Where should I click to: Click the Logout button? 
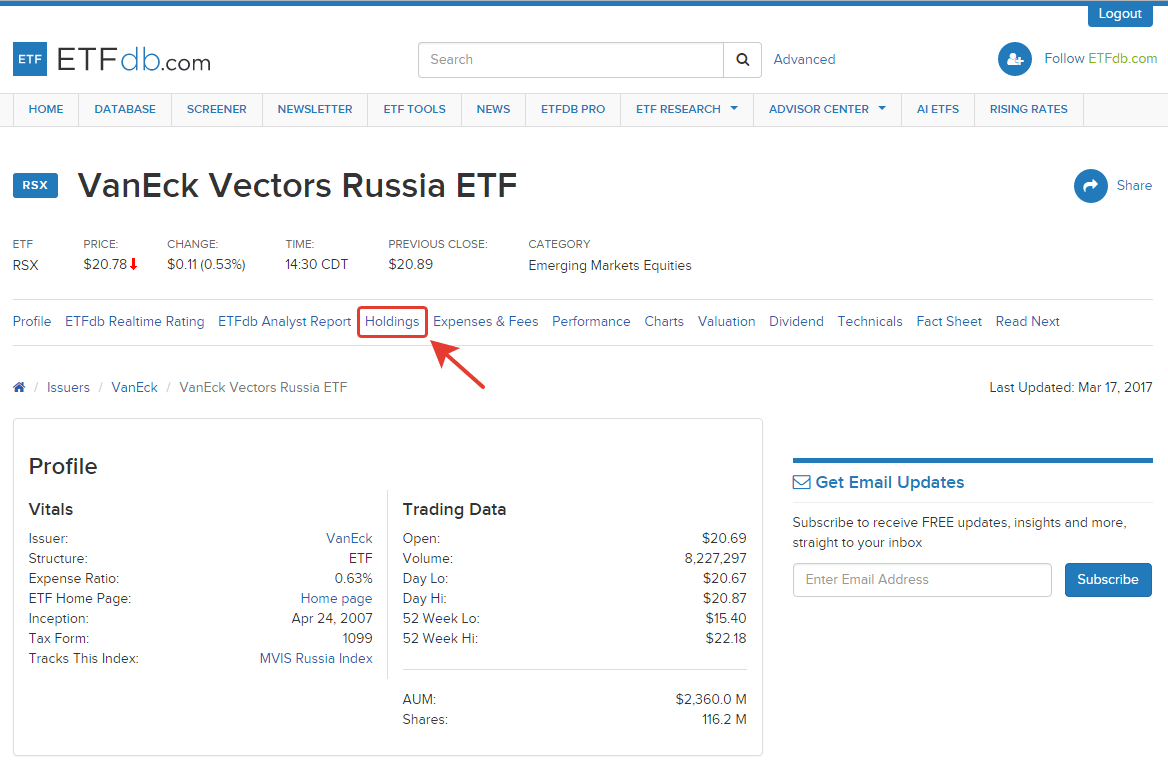click(1119, 13)
